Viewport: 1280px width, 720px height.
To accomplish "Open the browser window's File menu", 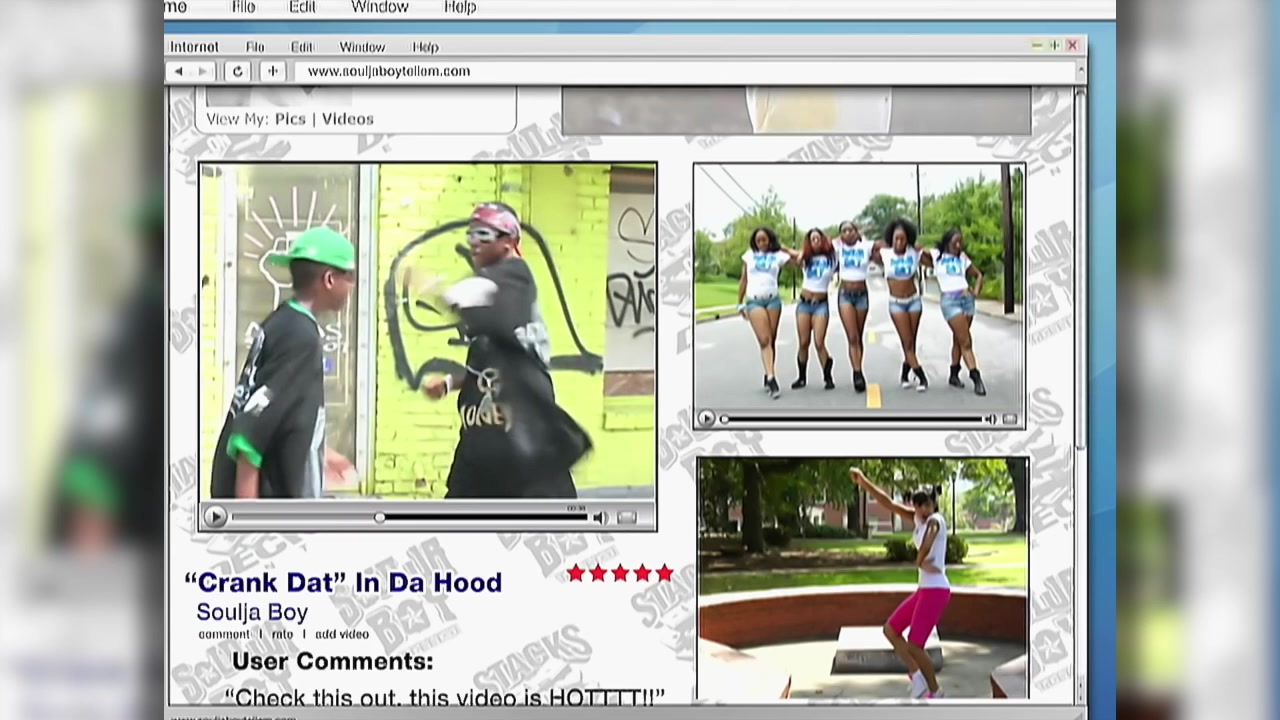I will 255,47.
